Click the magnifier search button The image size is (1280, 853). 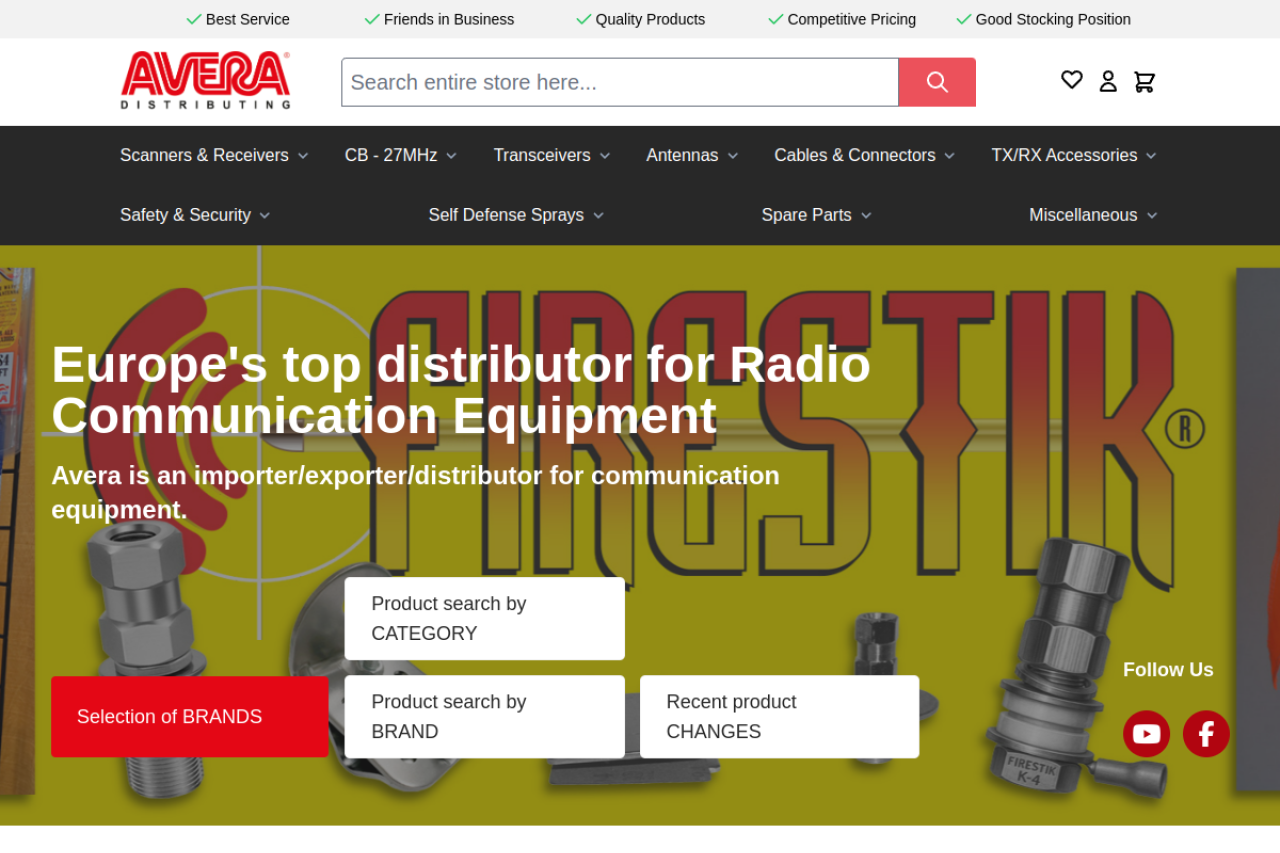pos(936,82)
